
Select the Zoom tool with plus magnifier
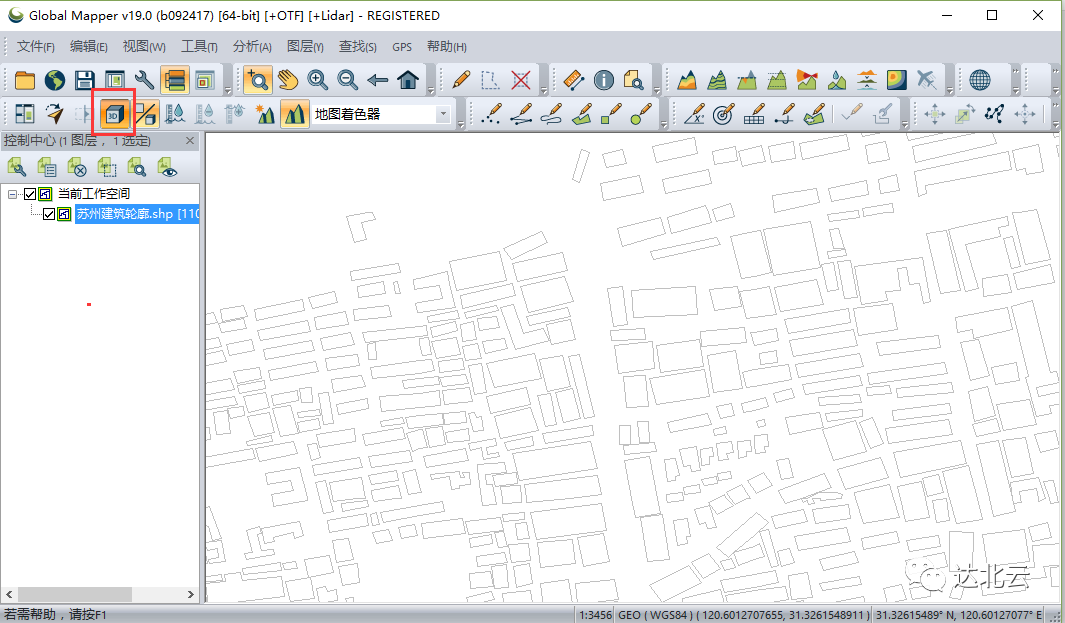pos(258,80)
